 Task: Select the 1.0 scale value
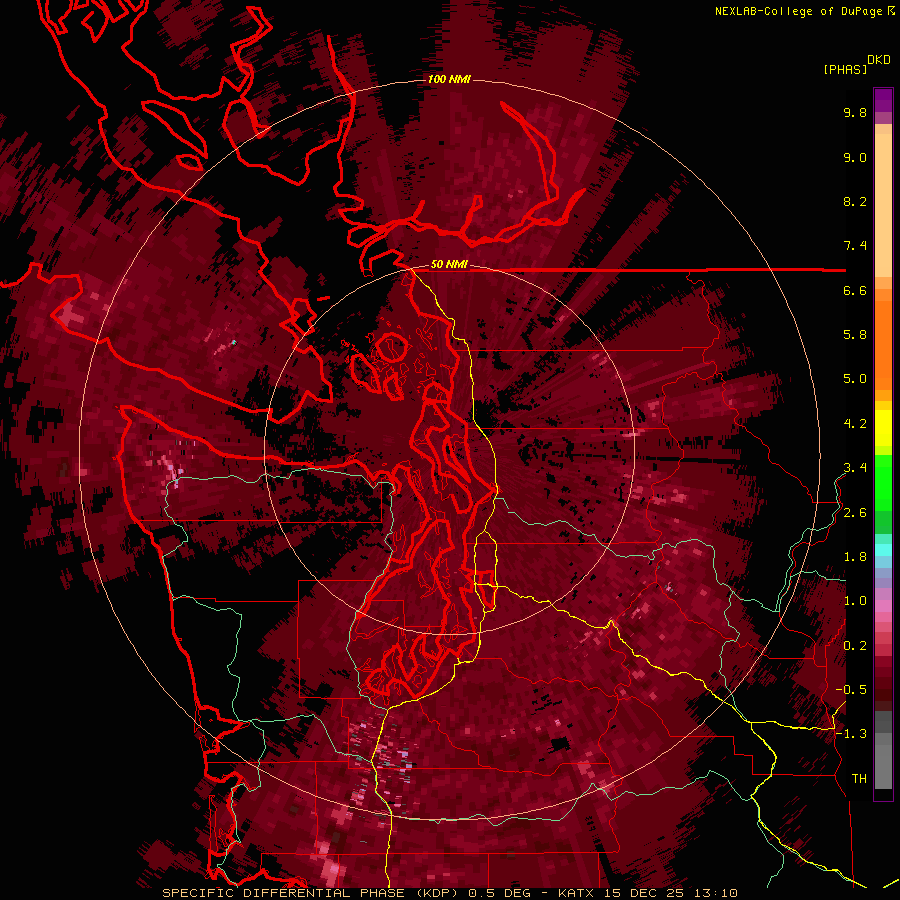[x=855, y=601]
